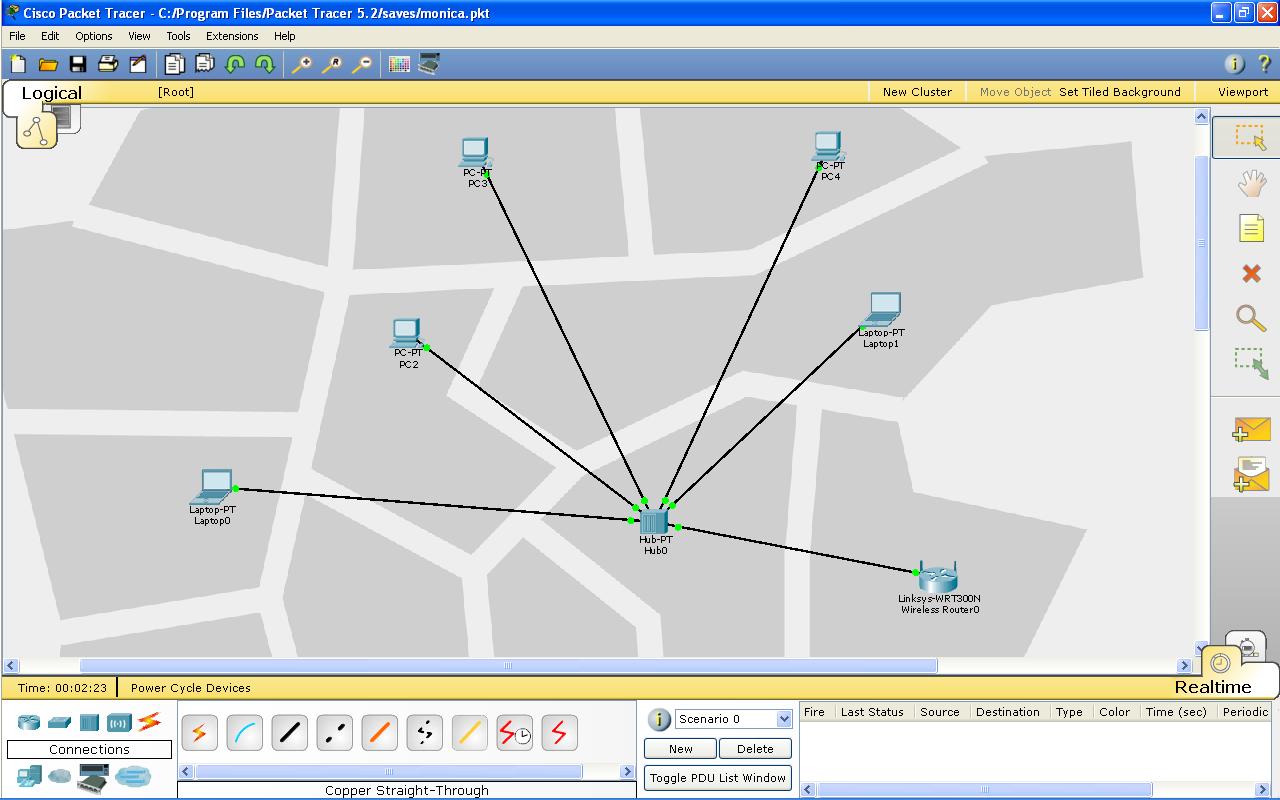Pick the Place Note tool
Image resolution: width=1280 pixels, height=800 pixels.
1251,228
